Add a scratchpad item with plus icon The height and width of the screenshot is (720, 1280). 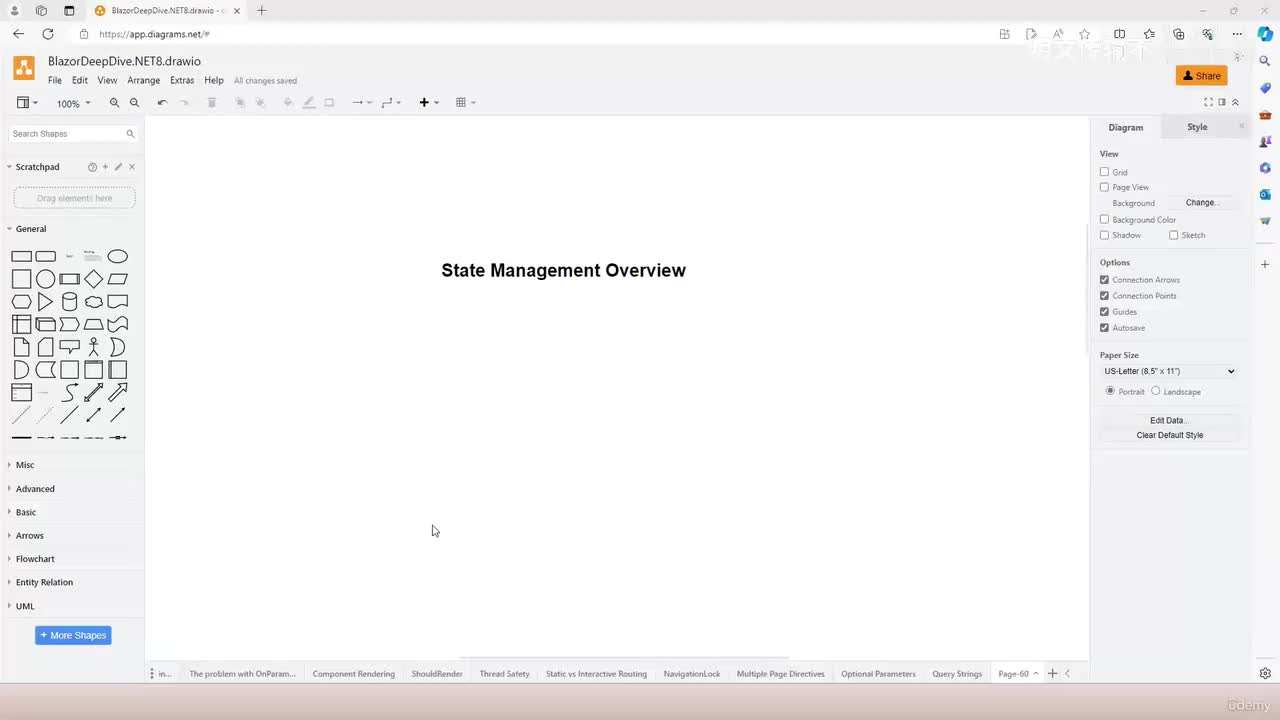105,167
